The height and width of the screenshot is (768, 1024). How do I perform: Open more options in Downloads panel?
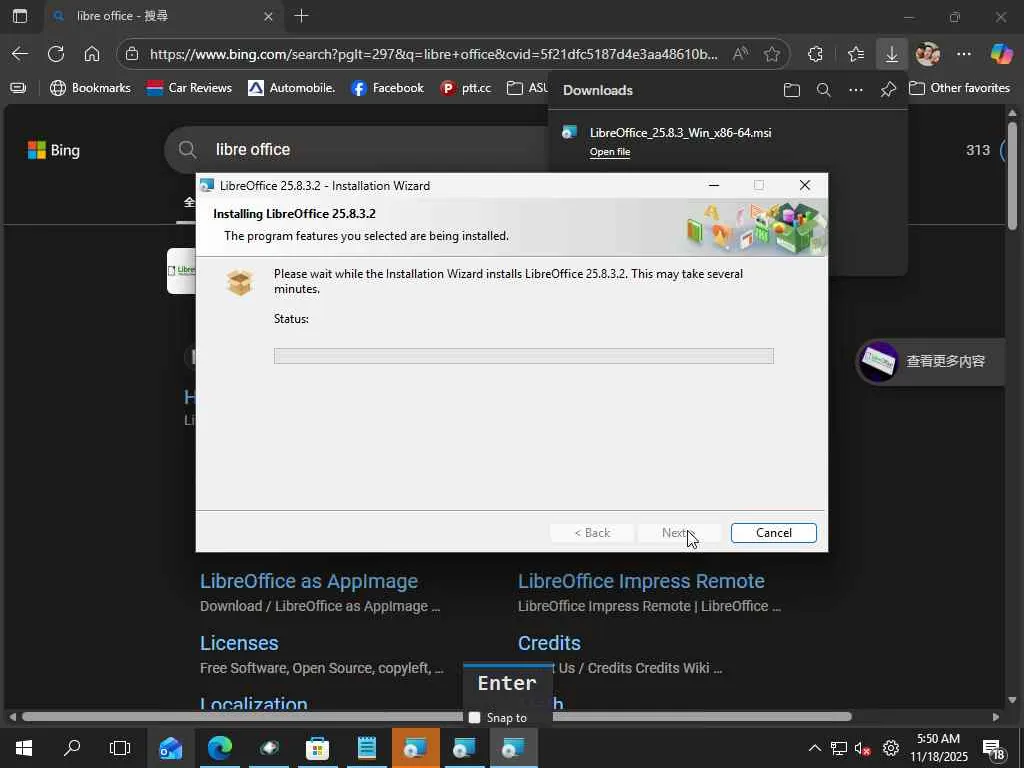pos(856,90)
